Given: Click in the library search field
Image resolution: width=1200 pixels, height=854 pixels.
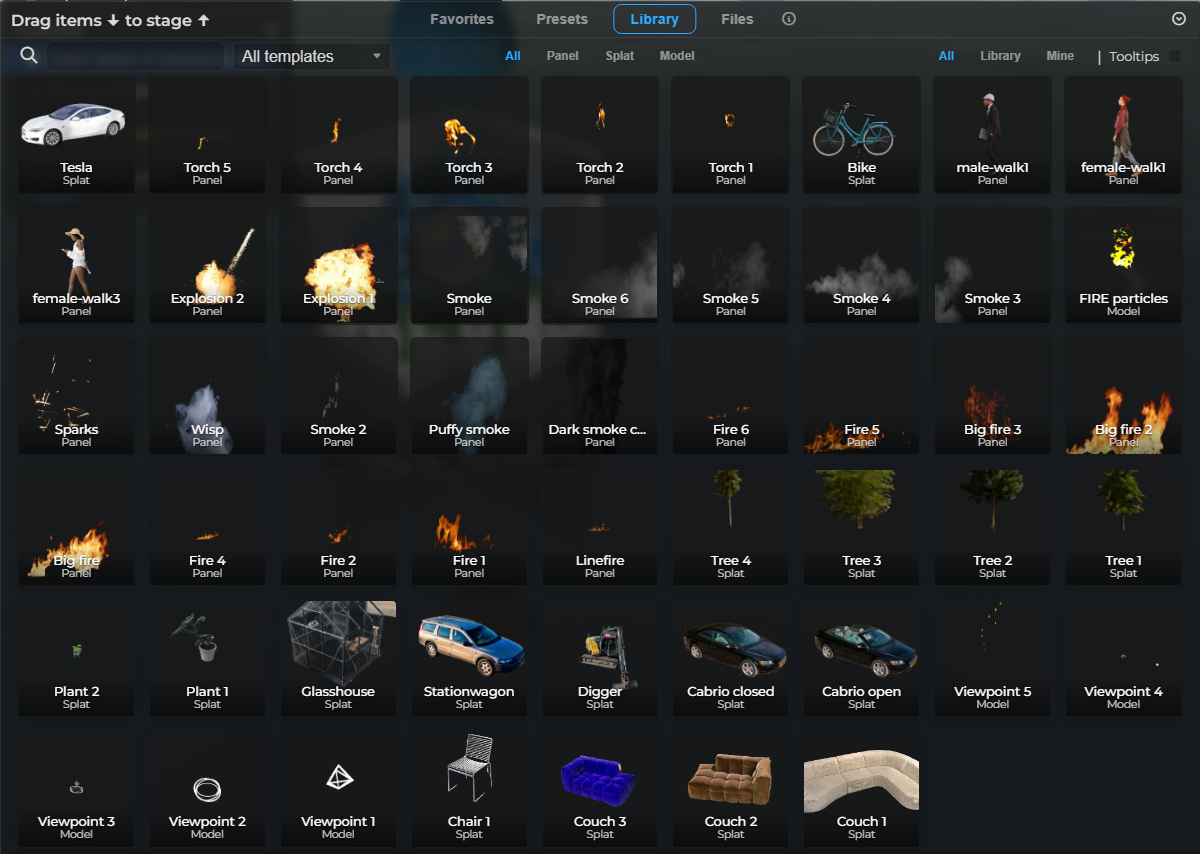Looking at the screenshot, I should coord(136,56).
